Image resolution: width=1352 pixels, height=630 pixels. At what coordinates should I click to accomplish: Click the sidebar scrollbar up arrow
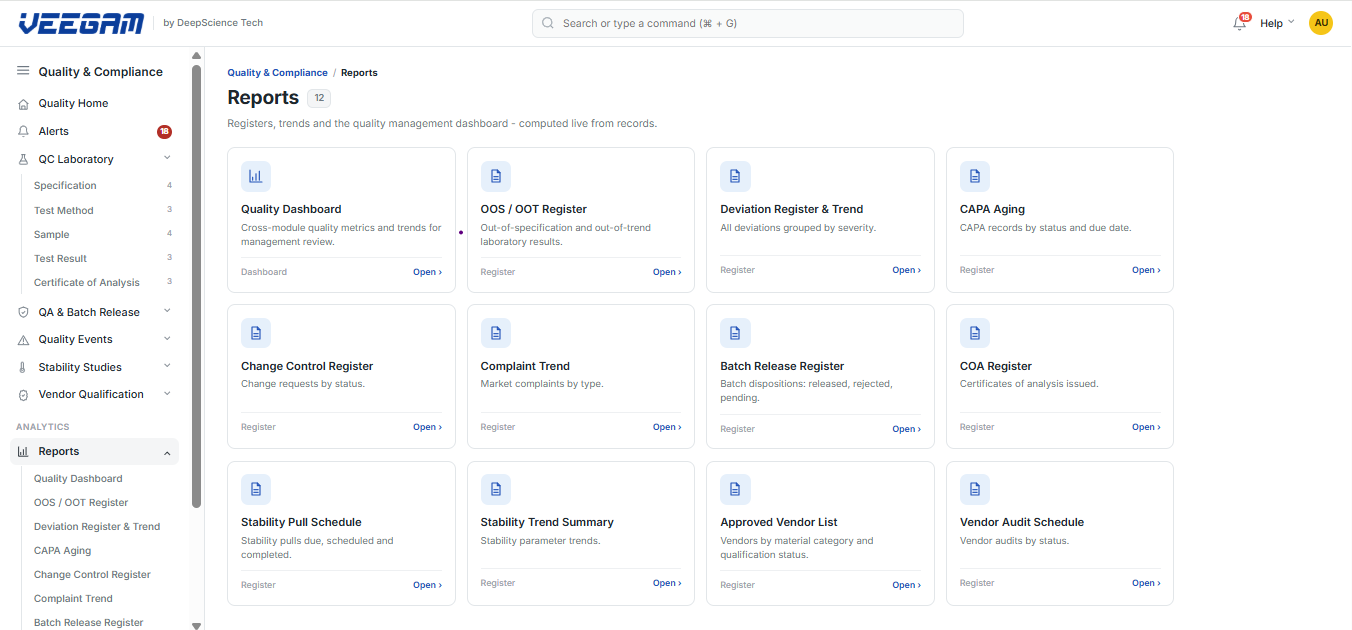click(x=196, y=56)
